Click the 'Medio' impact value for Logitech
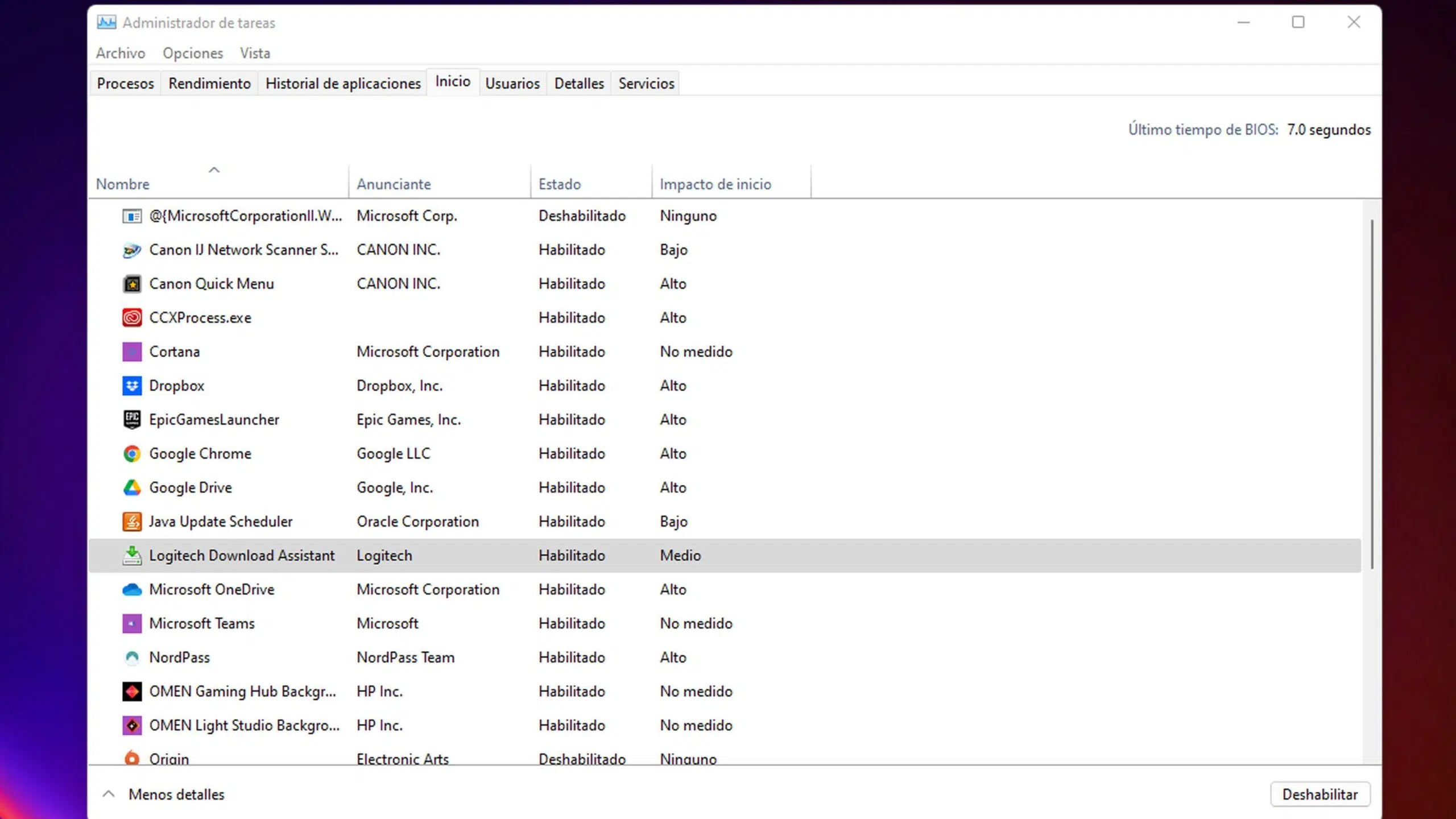 (x=680, y=556)
